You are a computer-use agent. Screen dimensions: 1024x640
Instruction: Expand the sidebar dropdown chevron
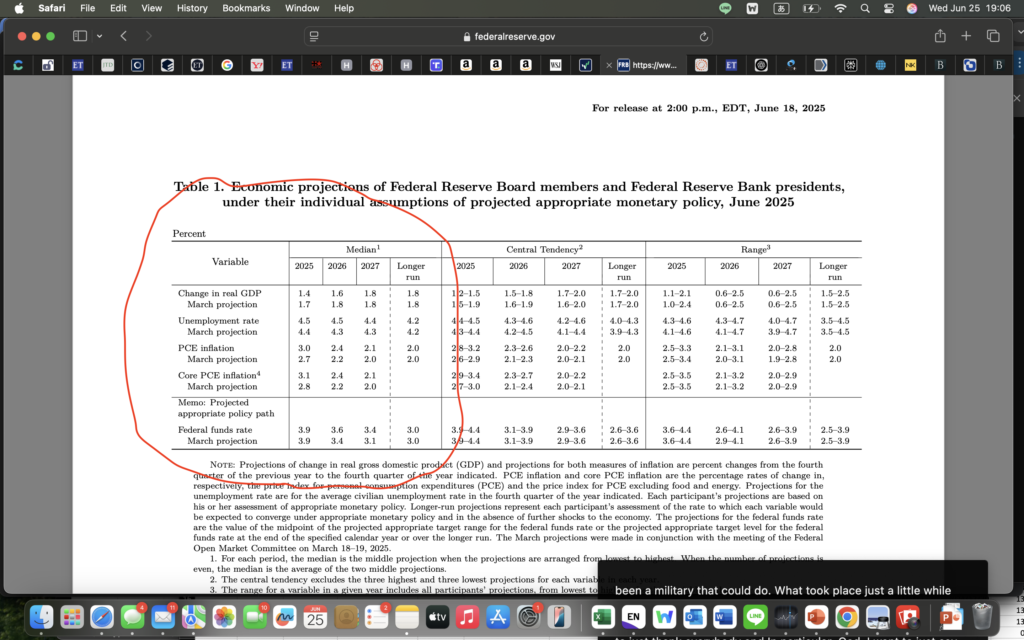[100, 36]
